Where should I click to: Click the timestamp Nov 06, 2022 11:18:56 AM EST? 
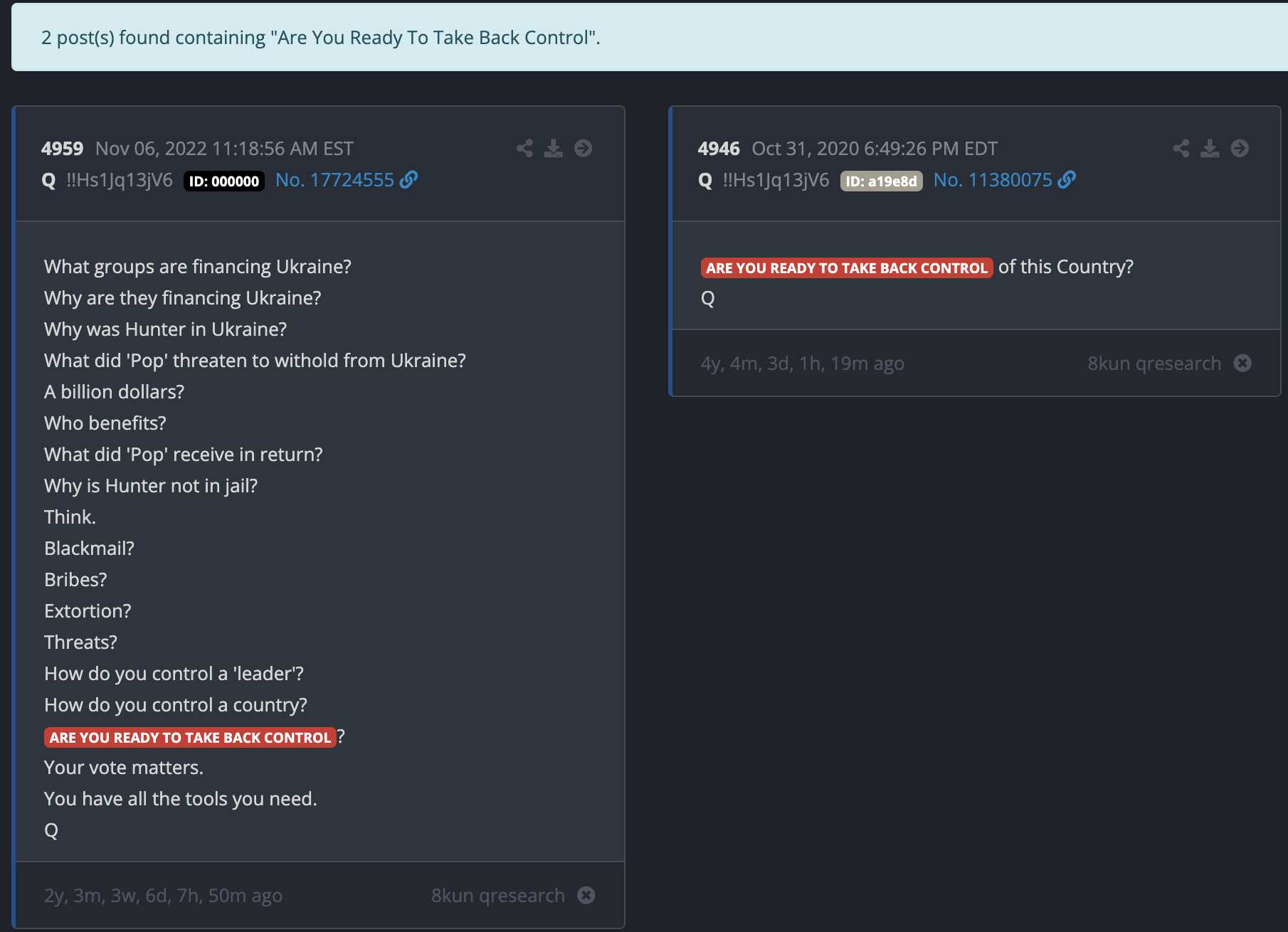coord(224,149)
